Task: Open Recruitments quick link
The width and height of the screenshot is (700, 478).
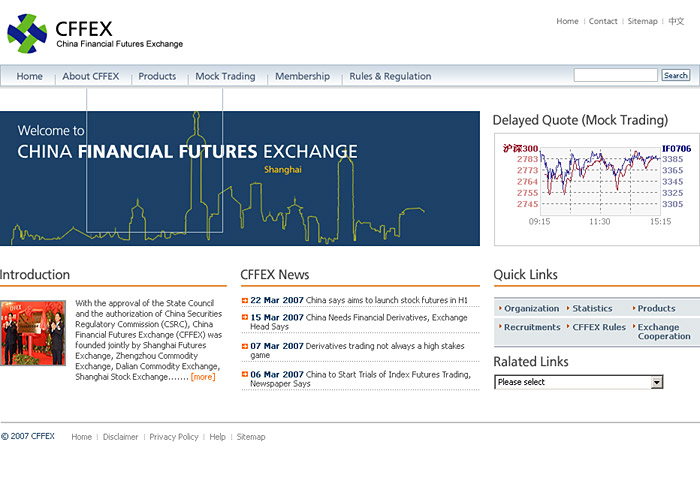Action: [532, 327]
